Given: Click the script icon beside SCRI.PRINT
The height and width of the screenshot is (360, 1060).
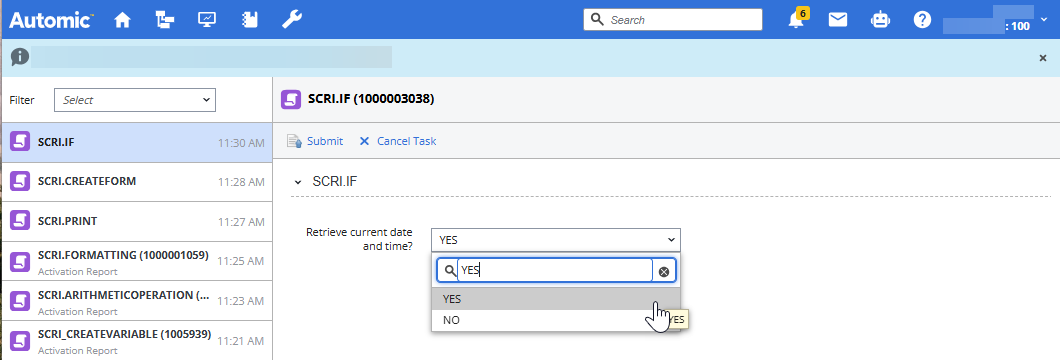Looking at the screenshot, I should 21,221.
